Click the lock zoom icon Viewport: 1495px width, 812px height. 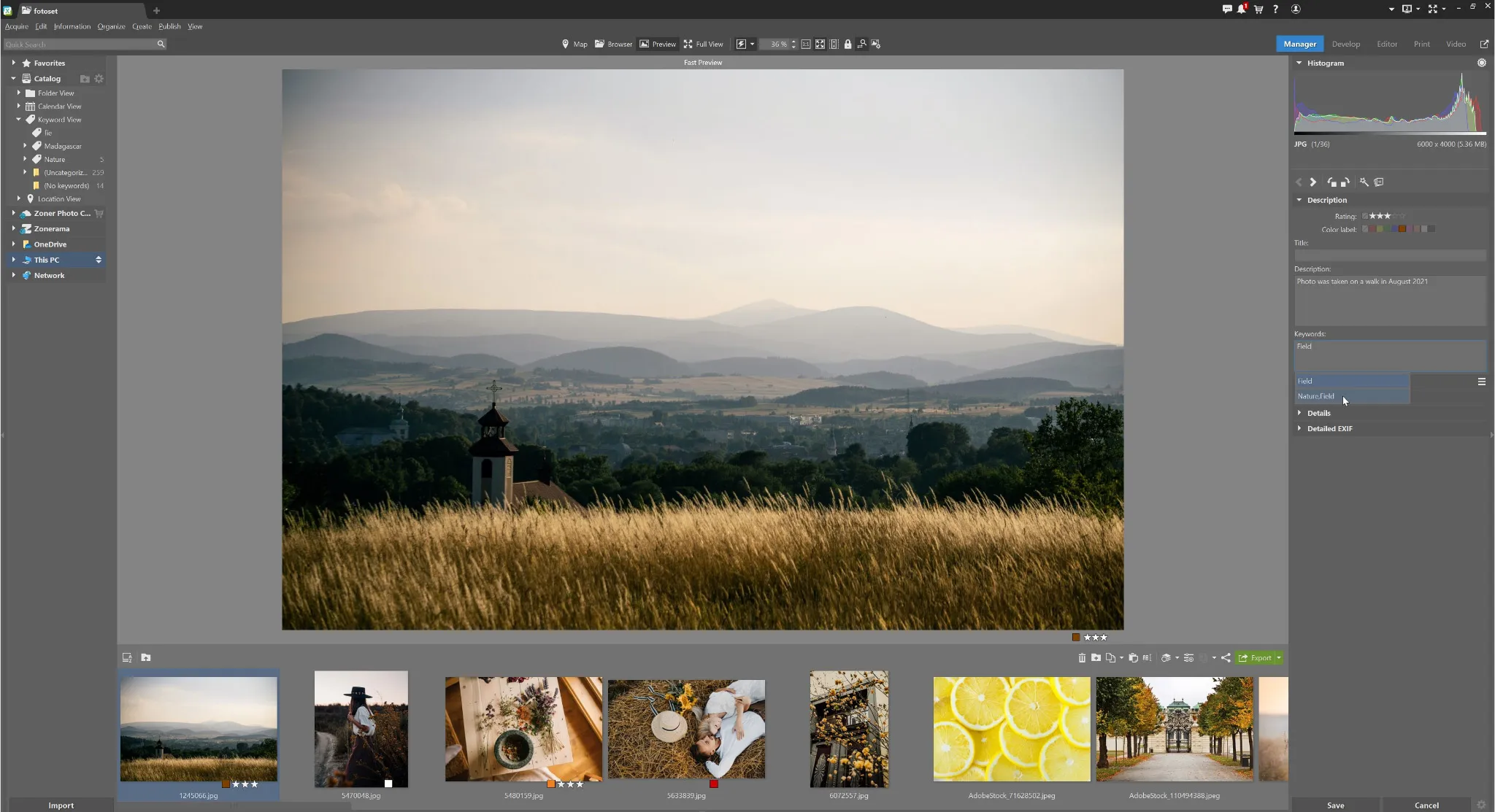pos(848,45)
